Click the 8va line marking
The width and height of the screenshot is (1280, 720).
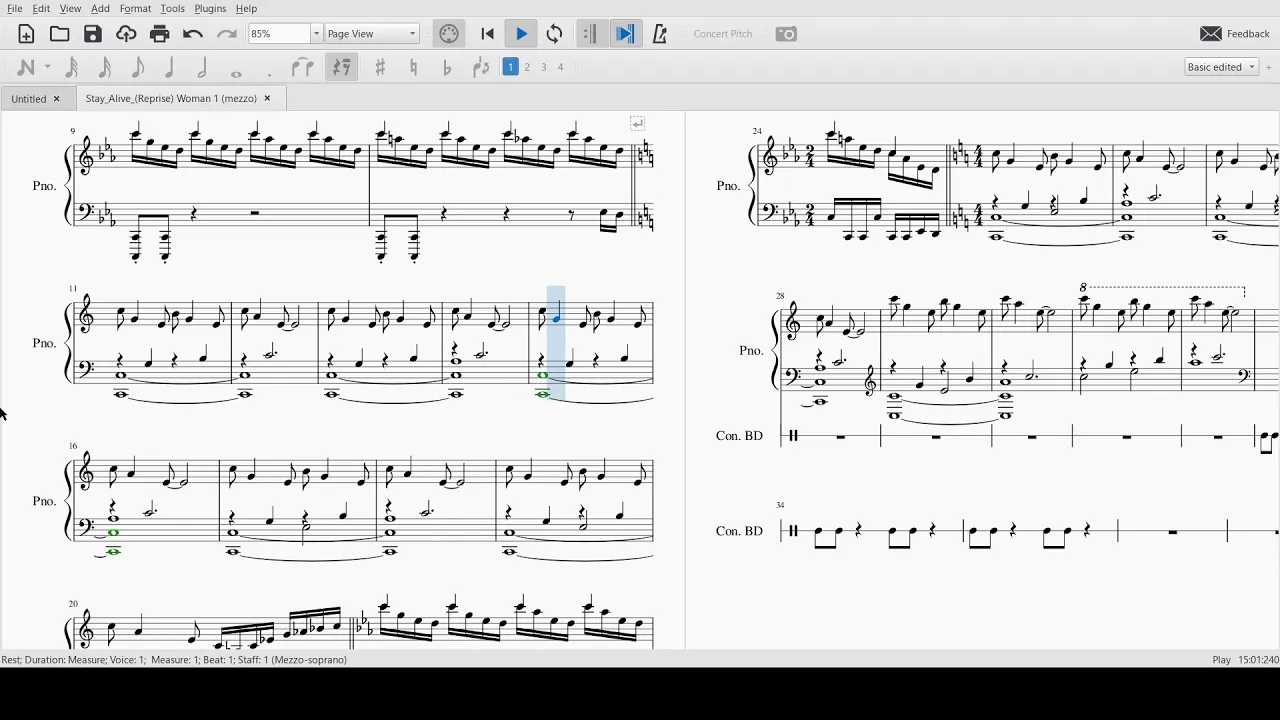click(1163, 288)
